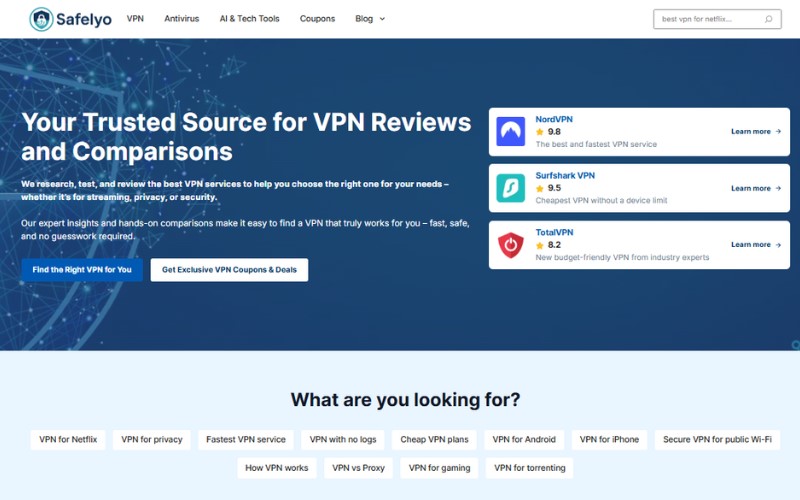Image resolution: width=800 pixels, height=500 pixels.
Task: Go to AI & Tech Tools
Action: tap(249, 19)
